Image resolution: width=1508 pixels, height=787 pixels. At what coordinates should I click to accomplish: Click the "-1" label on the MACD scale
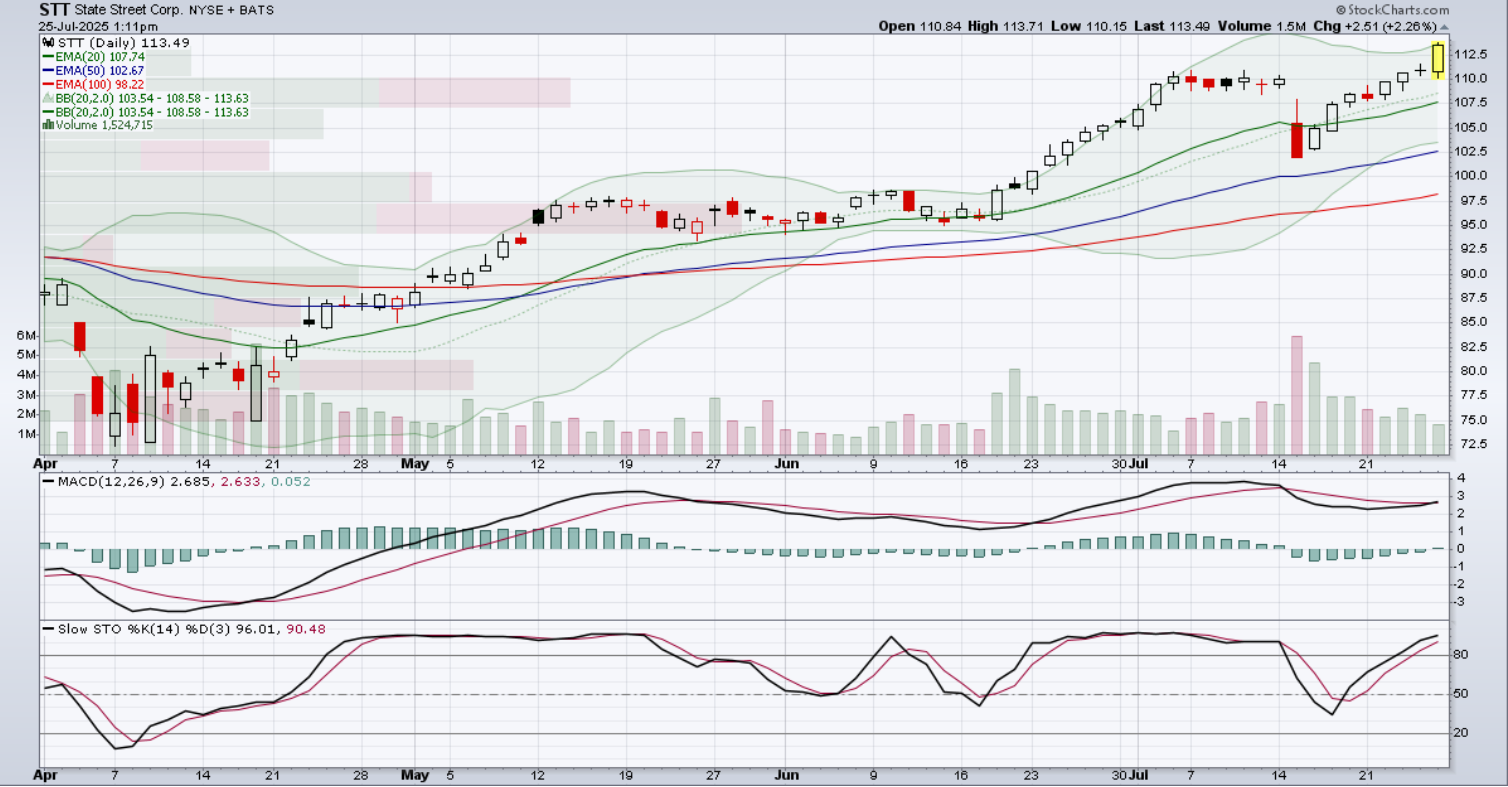point(1460,566)
